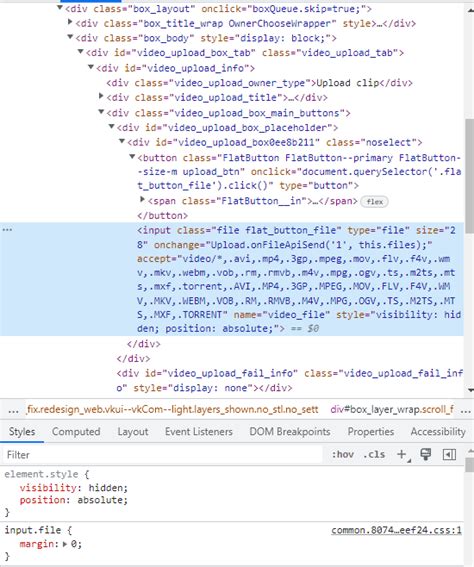Open the Event Listeners tab

[198, 432]
